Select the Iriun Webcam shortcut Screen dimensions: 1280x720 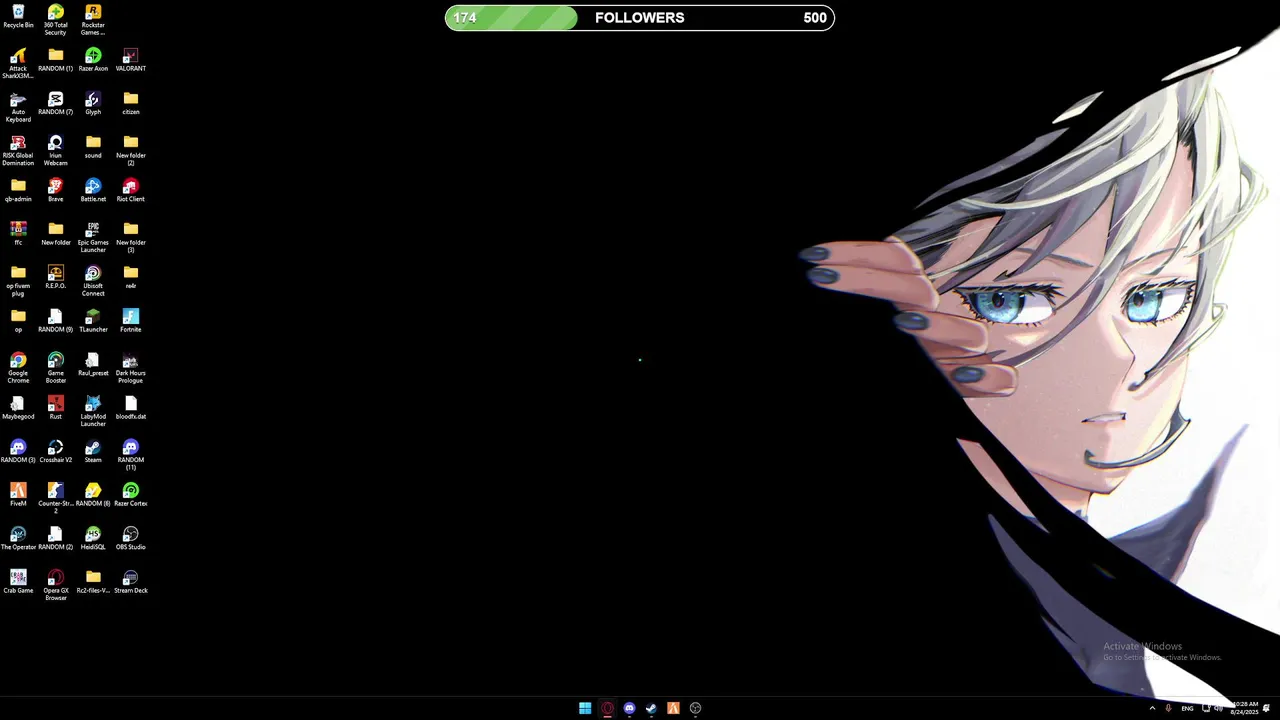(x=55, y=150)
